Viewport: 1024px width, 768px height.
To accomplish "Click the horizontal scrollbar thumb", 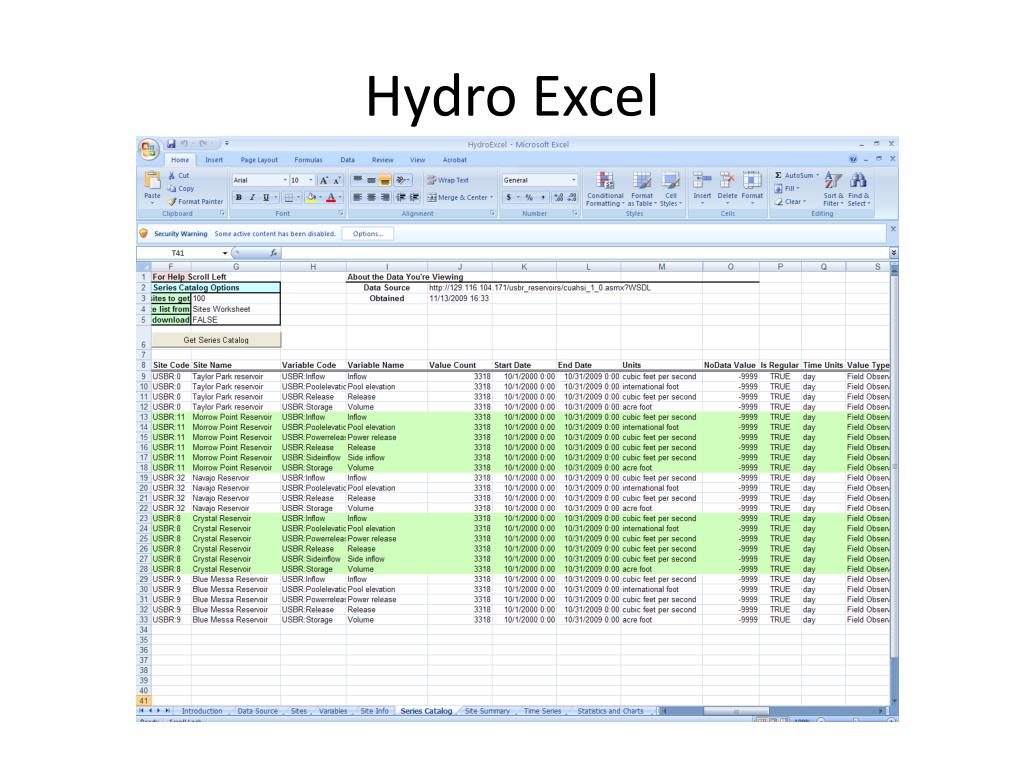I will point(736,711).
